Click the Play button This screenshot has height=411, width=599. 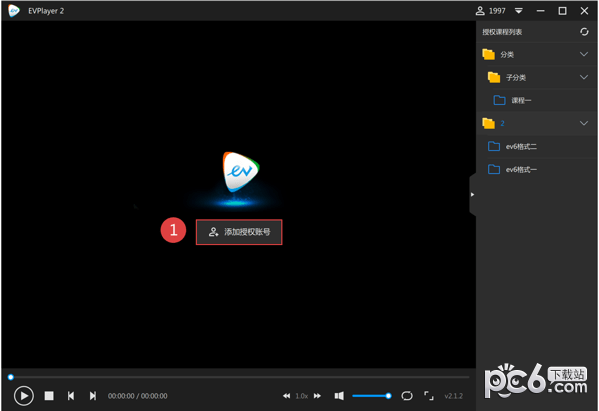click(x=24, y=396)
